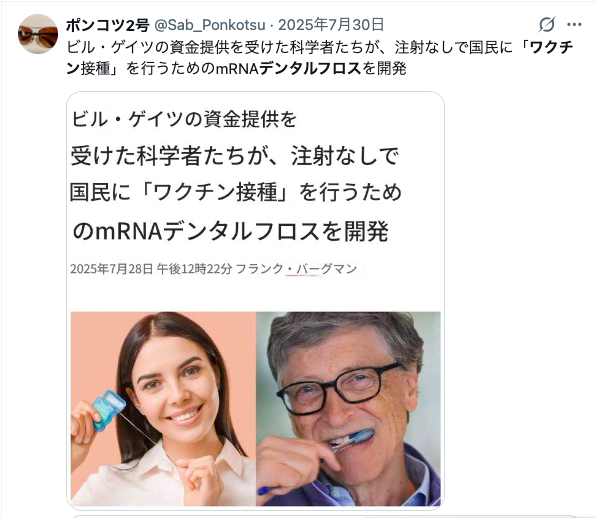Open the Grok explain-post icon
Viewport: 596px width, 518px height.
547,25
